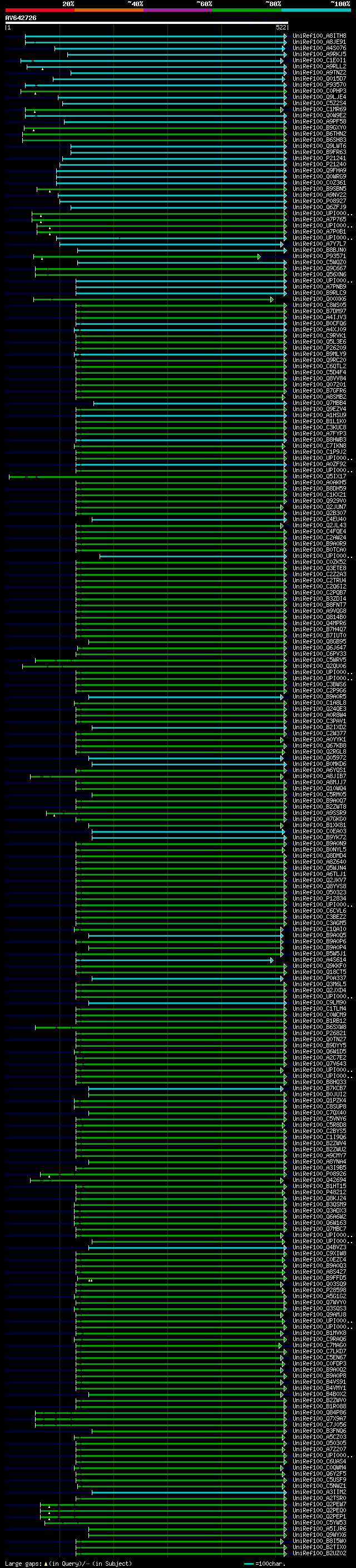
Task: Select hit label UniRef100_Q4BVZ3
Action: pyautogui.click(x=319, y=1247)
